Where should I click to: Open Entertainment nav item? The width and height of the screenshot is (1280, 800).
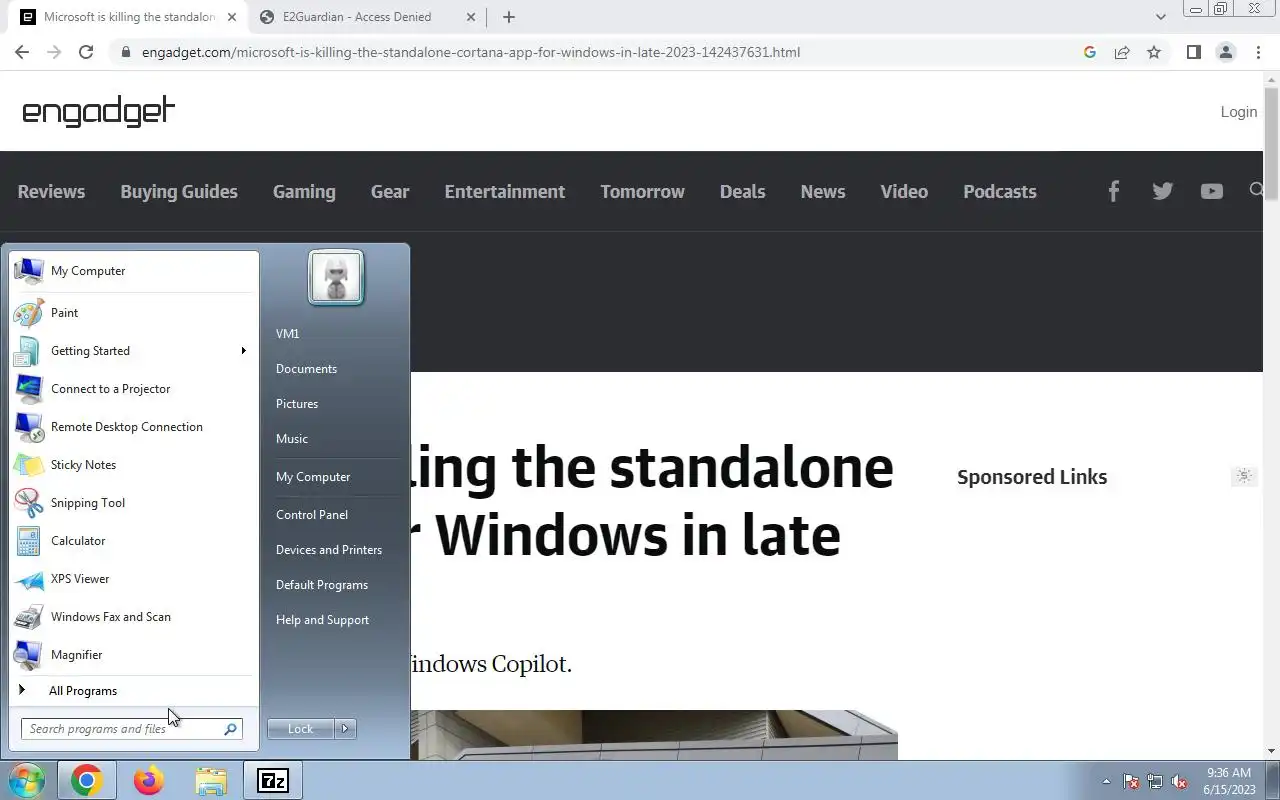(x=505, y=191)
